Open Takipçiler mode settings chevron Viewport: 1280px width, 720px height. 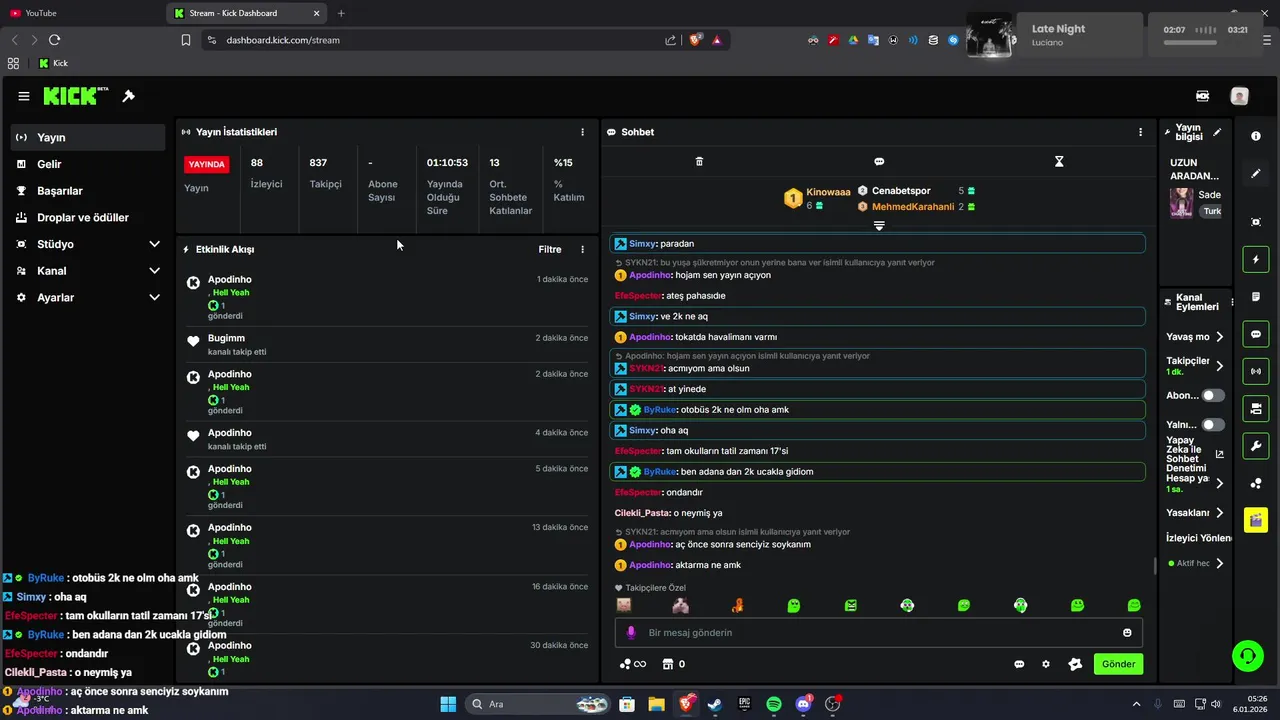coord(1219,366)
